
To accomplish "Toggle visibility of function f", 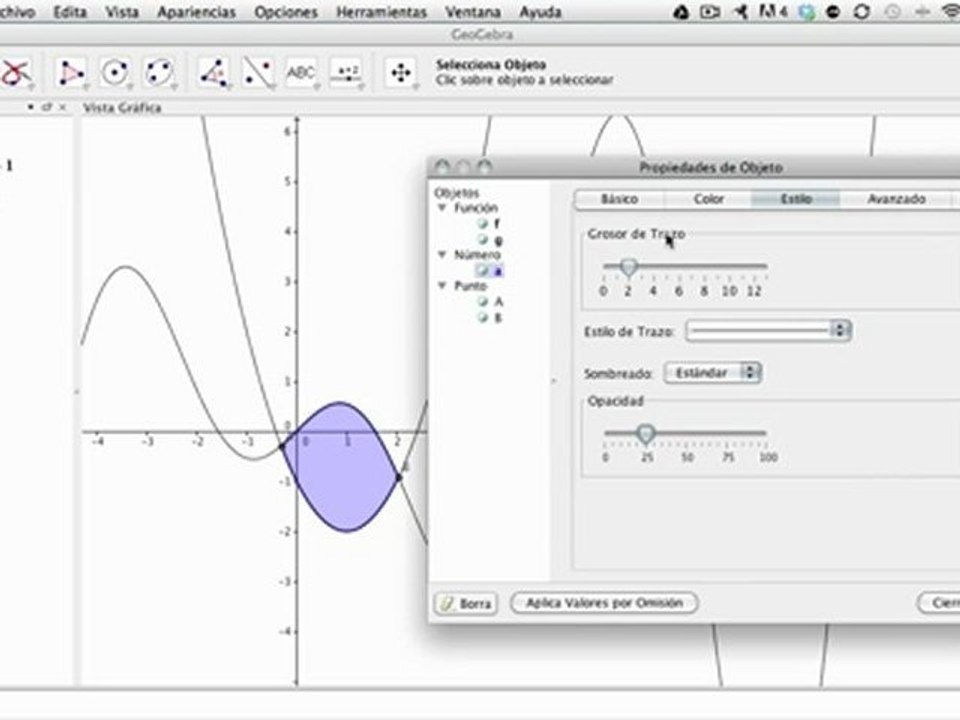I will point(482,223).
